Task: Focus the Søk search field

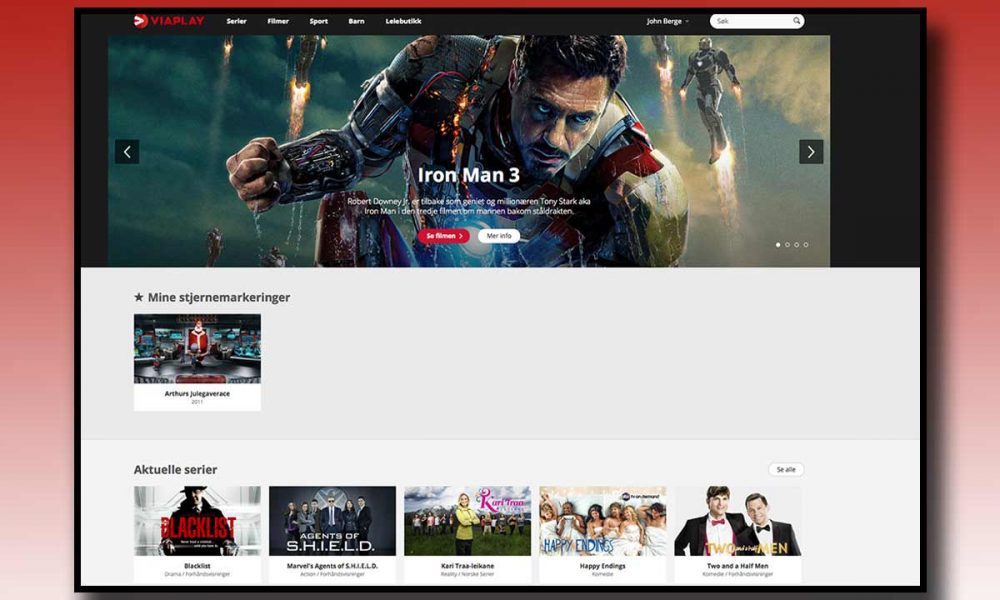Action: (x=757, y=21)
